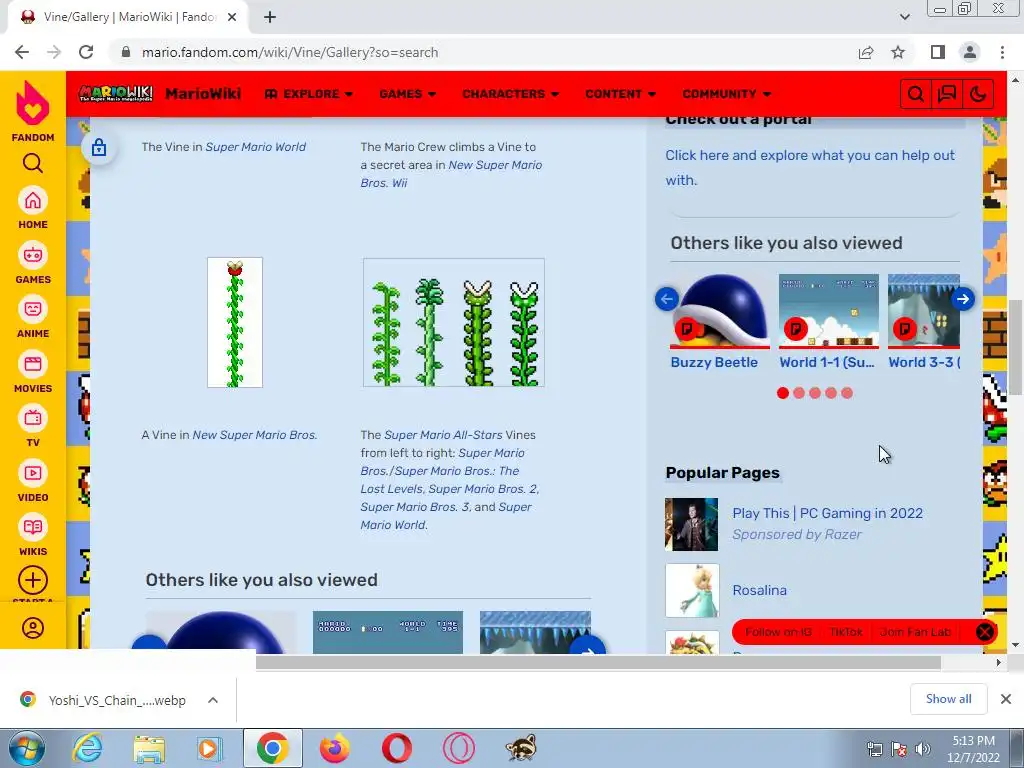Expand the Explore dropdown menu
This screenshot has width=1024, height=768.
tap(309, 94)
